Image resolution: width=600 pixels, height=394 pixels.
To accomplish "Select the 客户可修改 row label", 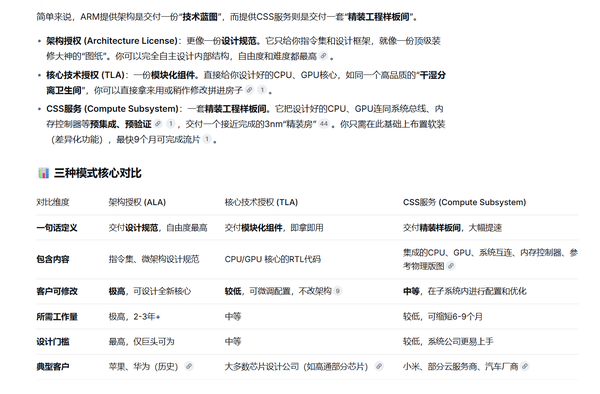I will pyautogui.click(x=57, y=291).
